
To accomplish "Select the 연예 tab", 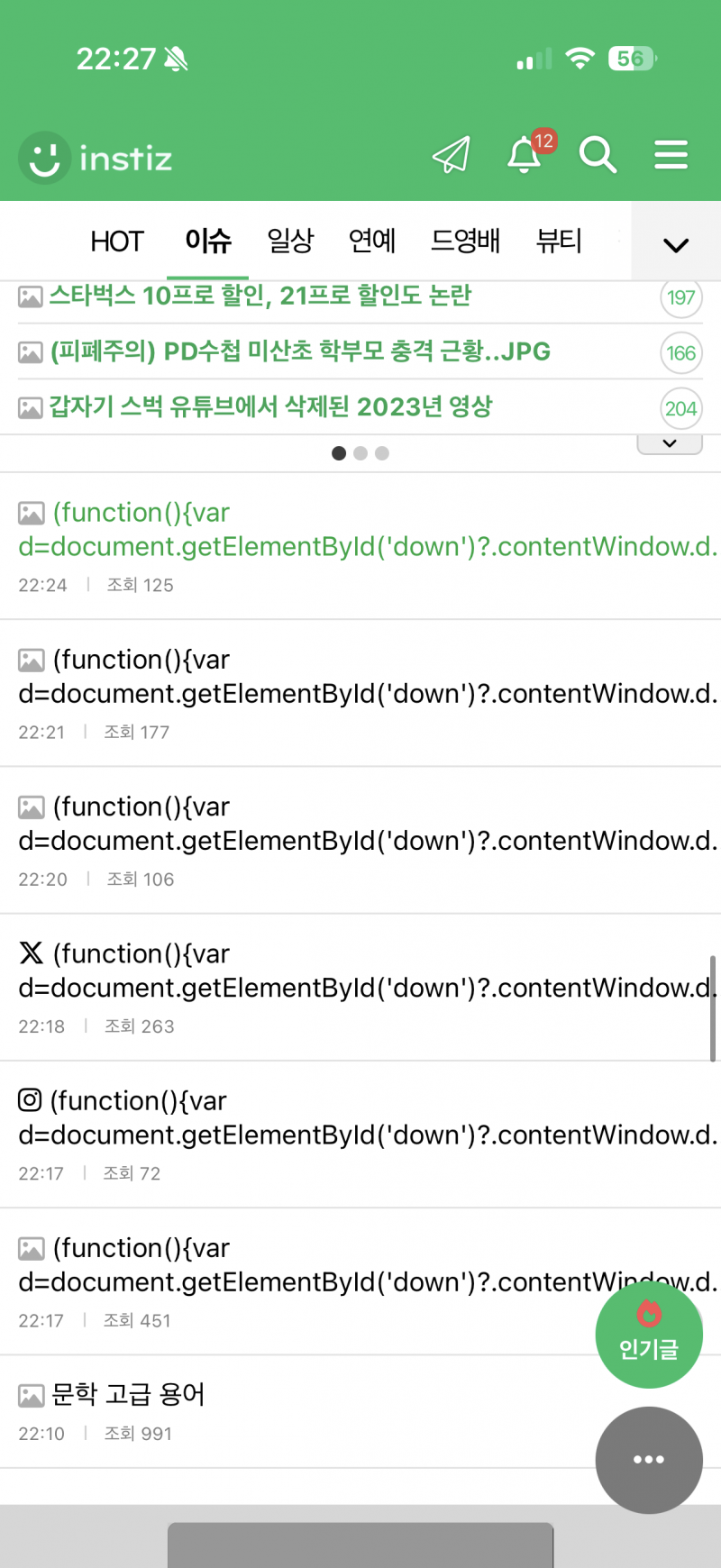I will (x=372, y=241).
